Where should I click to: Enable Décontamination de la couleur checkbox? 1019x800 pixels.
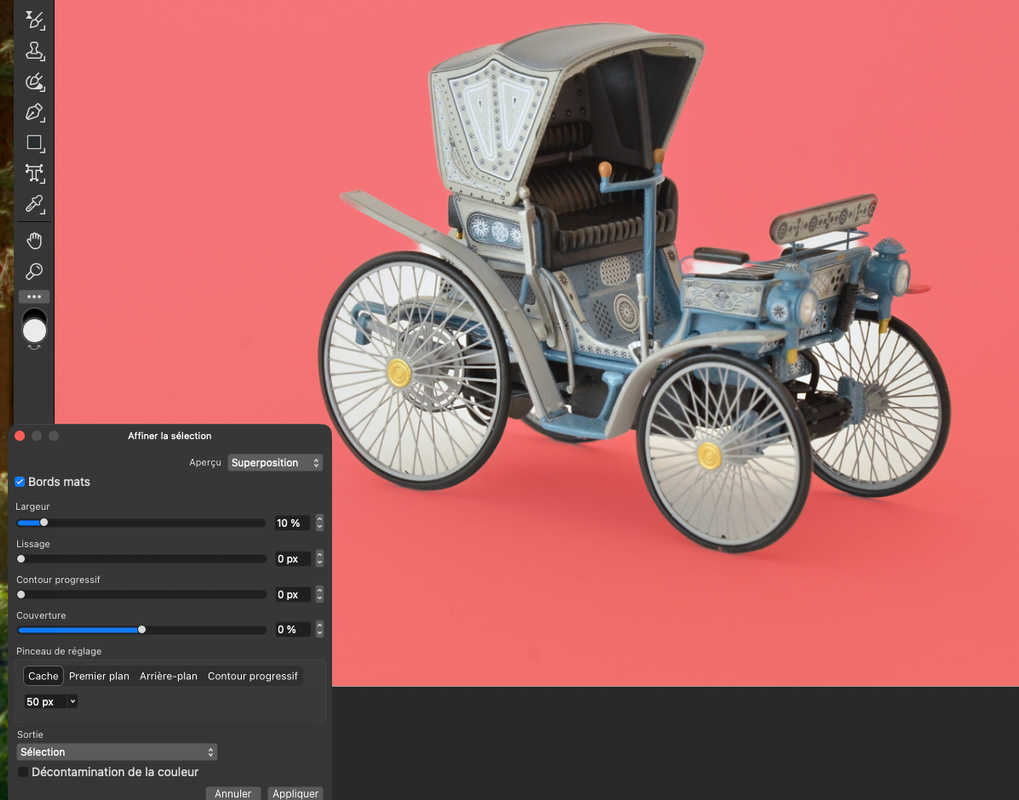click(23, 772)
